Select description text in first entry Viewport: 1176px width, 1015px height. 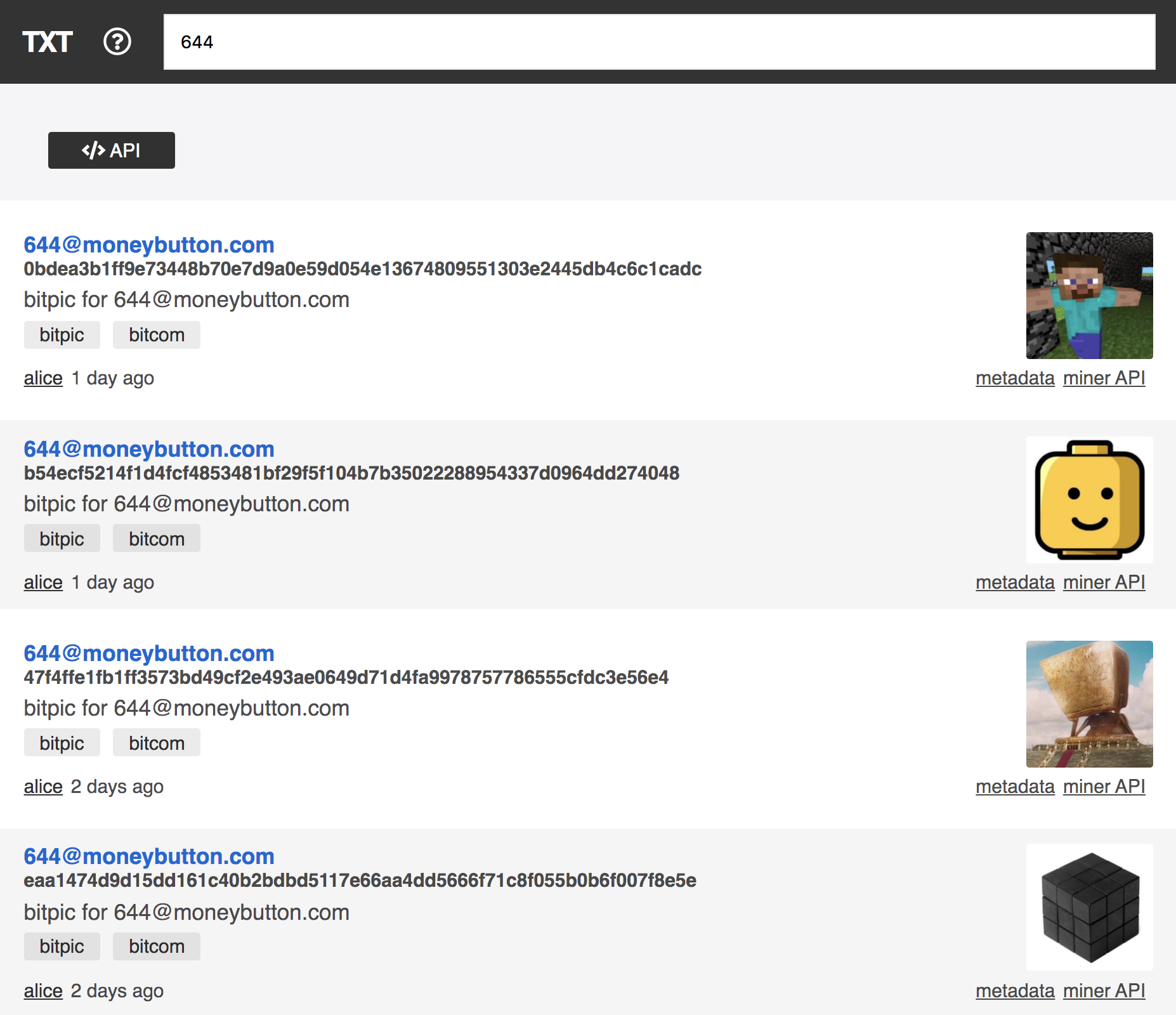[x=186, y=299]
